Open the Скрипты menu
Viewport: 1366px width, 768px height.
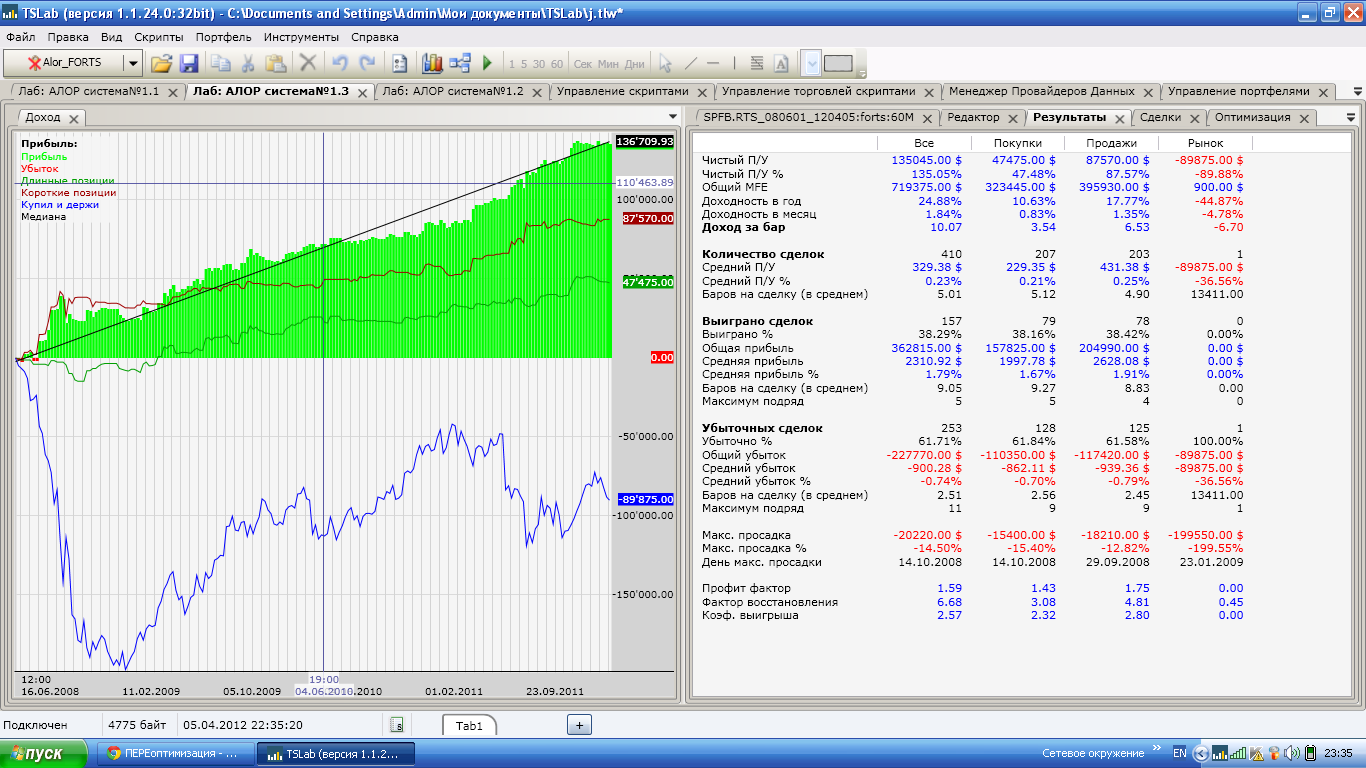pyautogui.click(x=159, y=37)
